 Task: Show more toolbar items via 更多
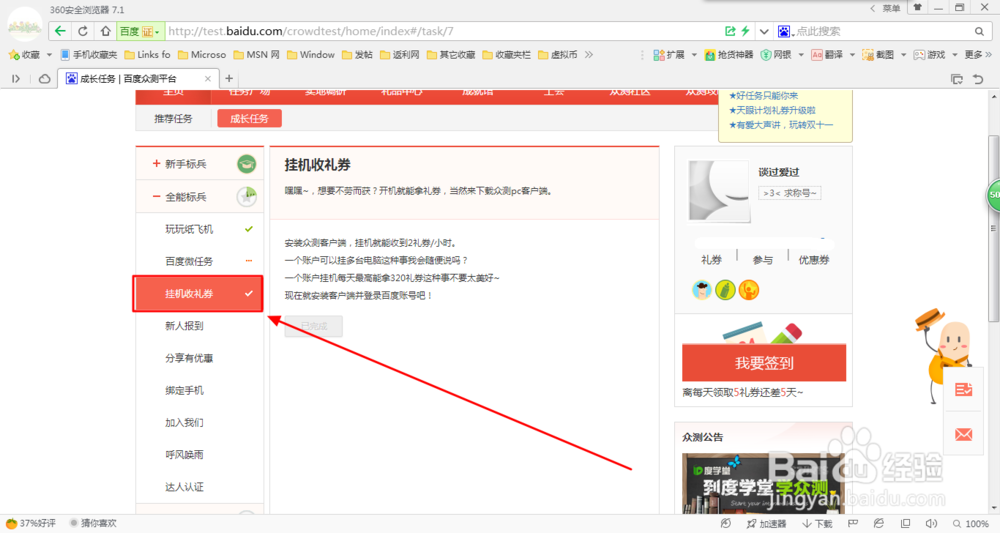tap(978, 55)
